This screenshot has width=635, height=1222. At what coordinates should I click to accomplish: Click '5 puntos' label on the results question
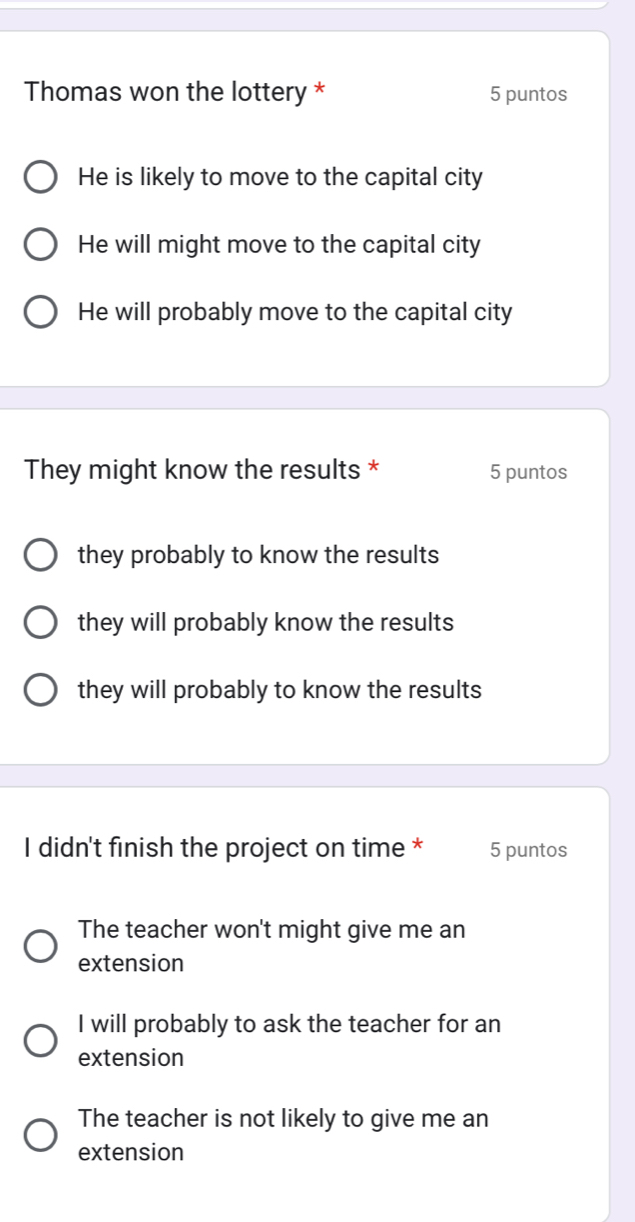pyautogui.click(x=529, y=472)
